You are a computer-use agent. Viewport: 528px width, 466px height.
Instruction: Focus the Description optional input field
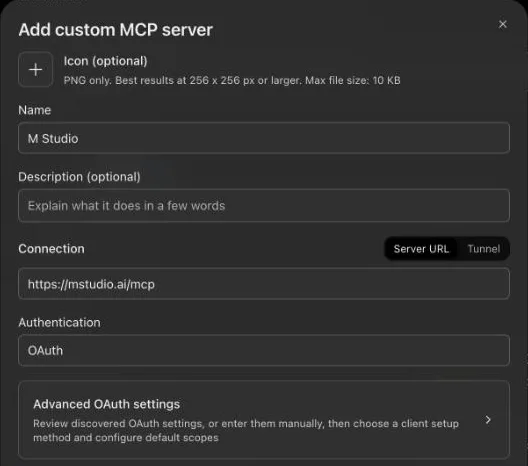[264, 205]
